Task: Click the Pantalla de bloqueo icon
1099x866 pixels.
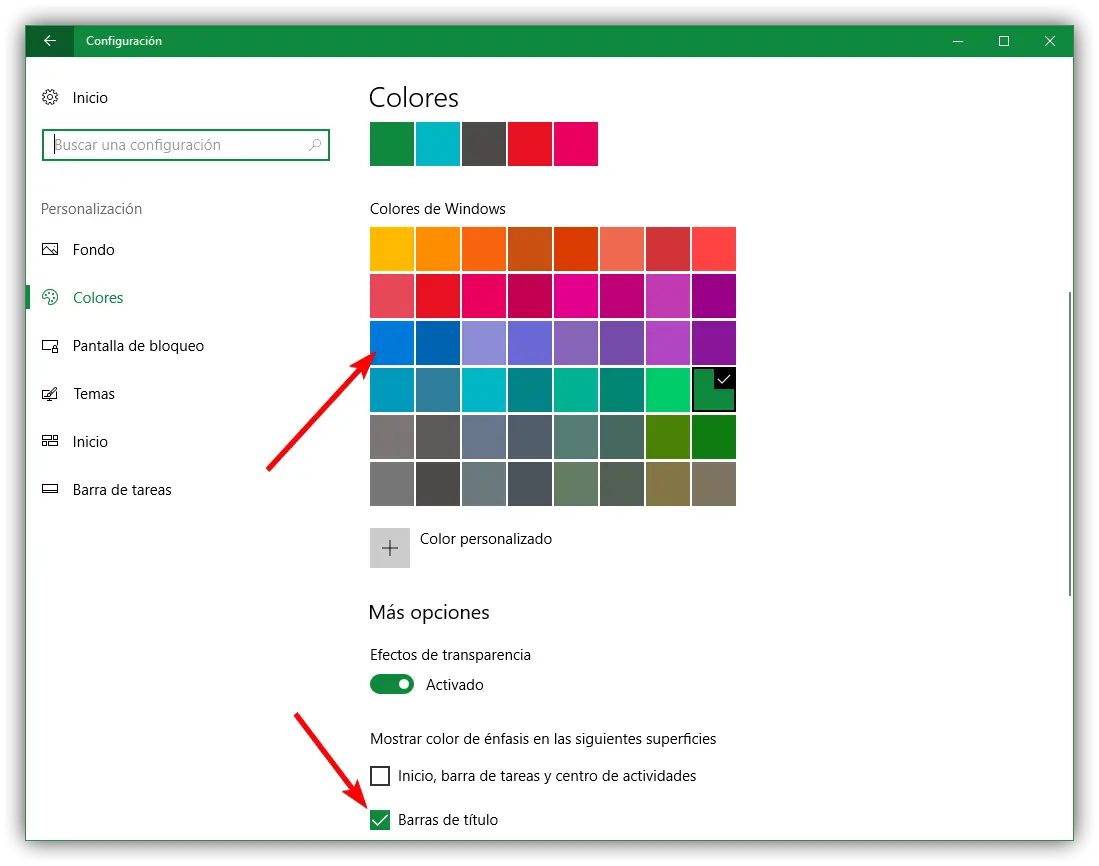Action: coord(50,346)
